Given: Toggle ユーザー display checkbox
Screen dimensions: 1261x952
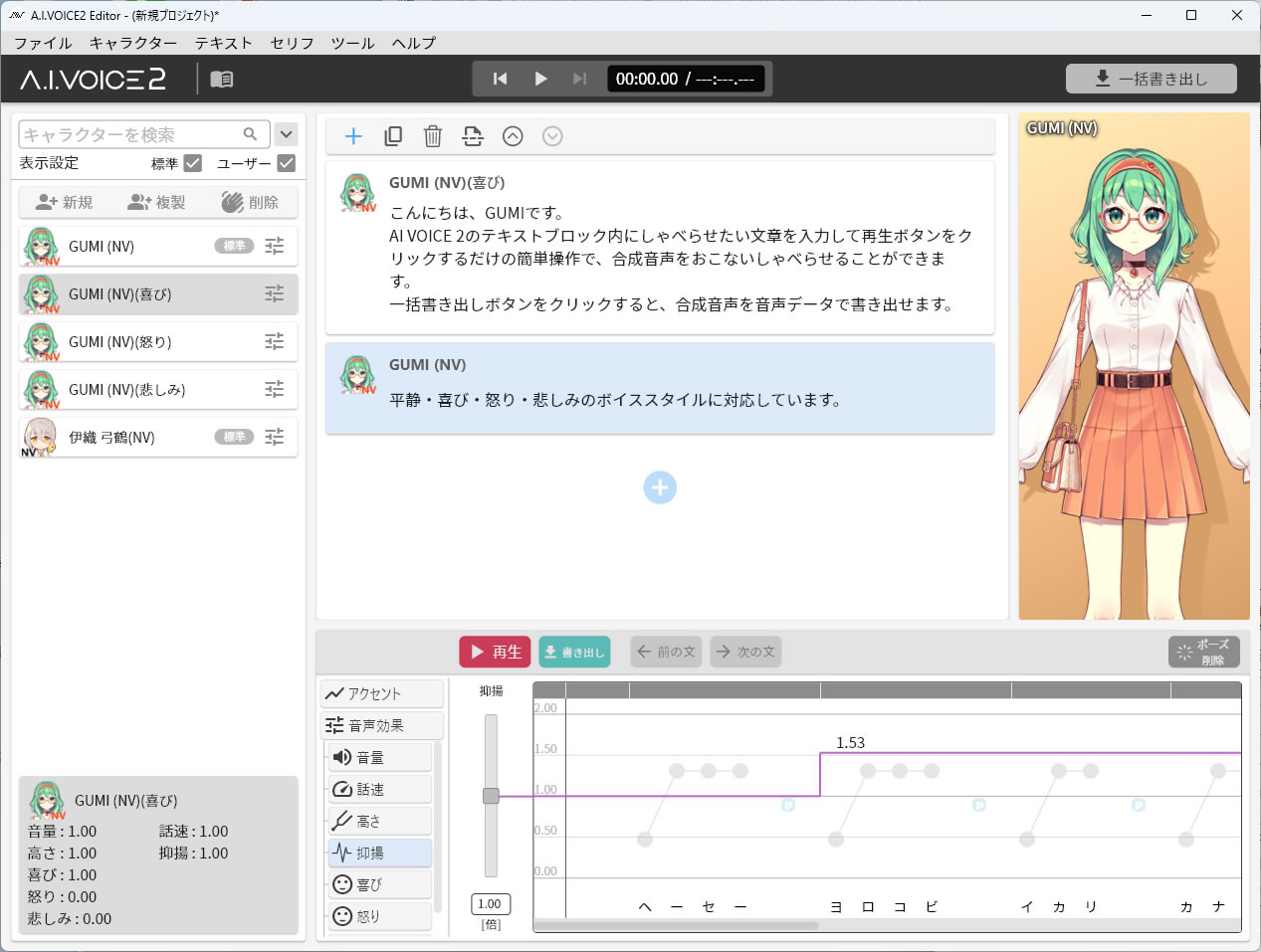Looking at the screenshot, I should coord(287,163).
